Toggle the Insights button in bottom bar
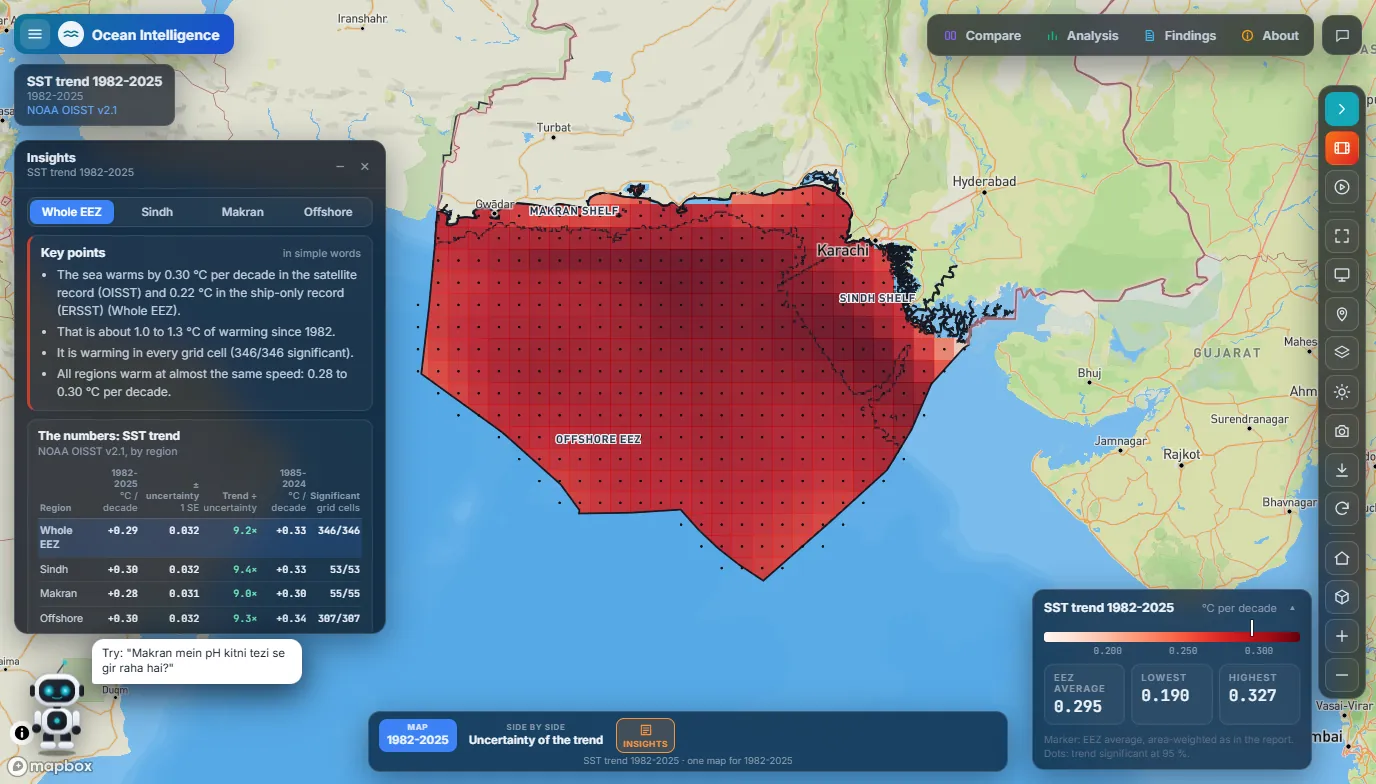1376x784 pixels. click(645, 736)
